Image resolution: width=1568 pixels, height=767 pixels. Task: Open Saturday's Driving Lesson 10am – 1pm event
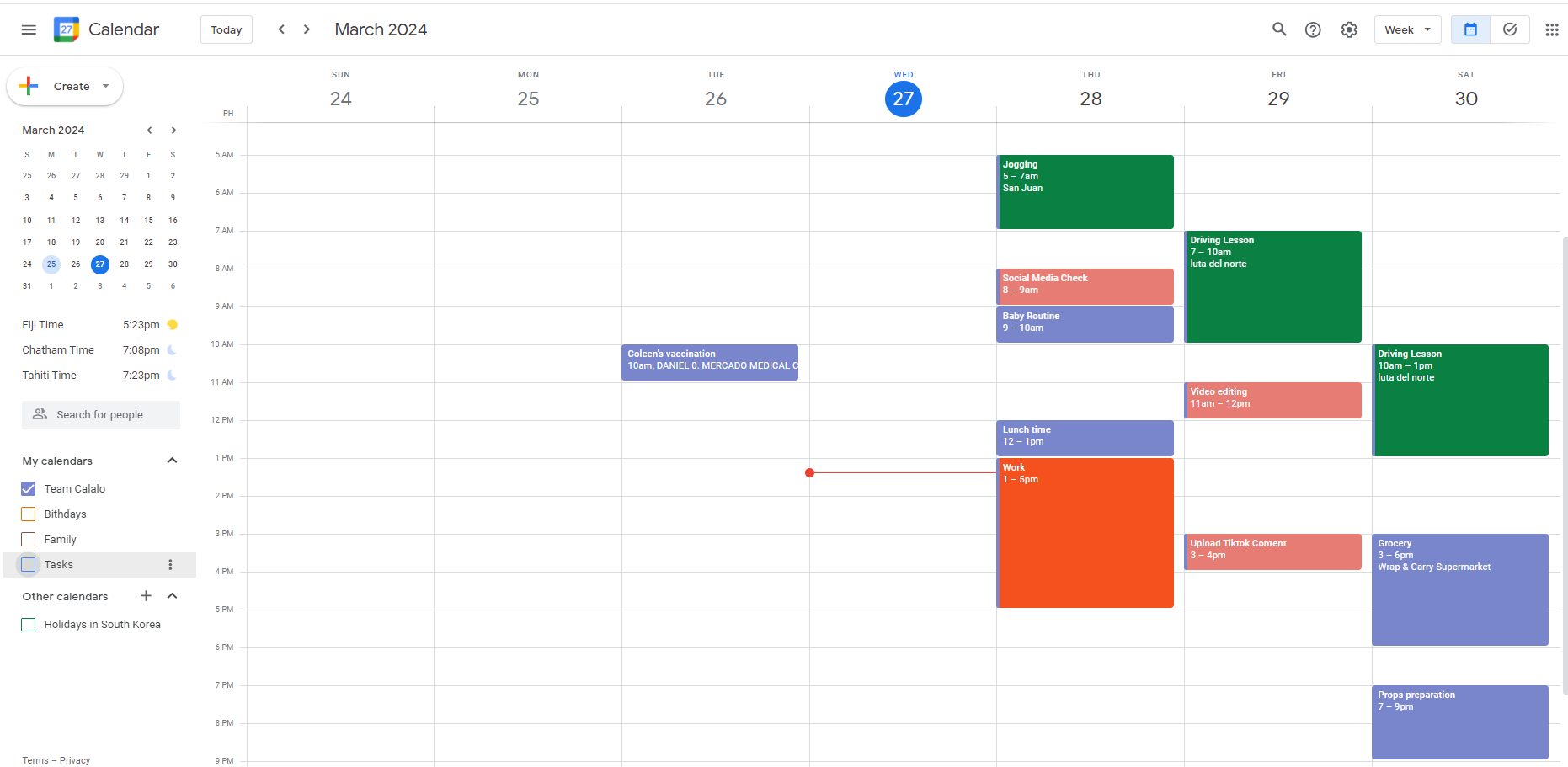[x=1460, y=401]
